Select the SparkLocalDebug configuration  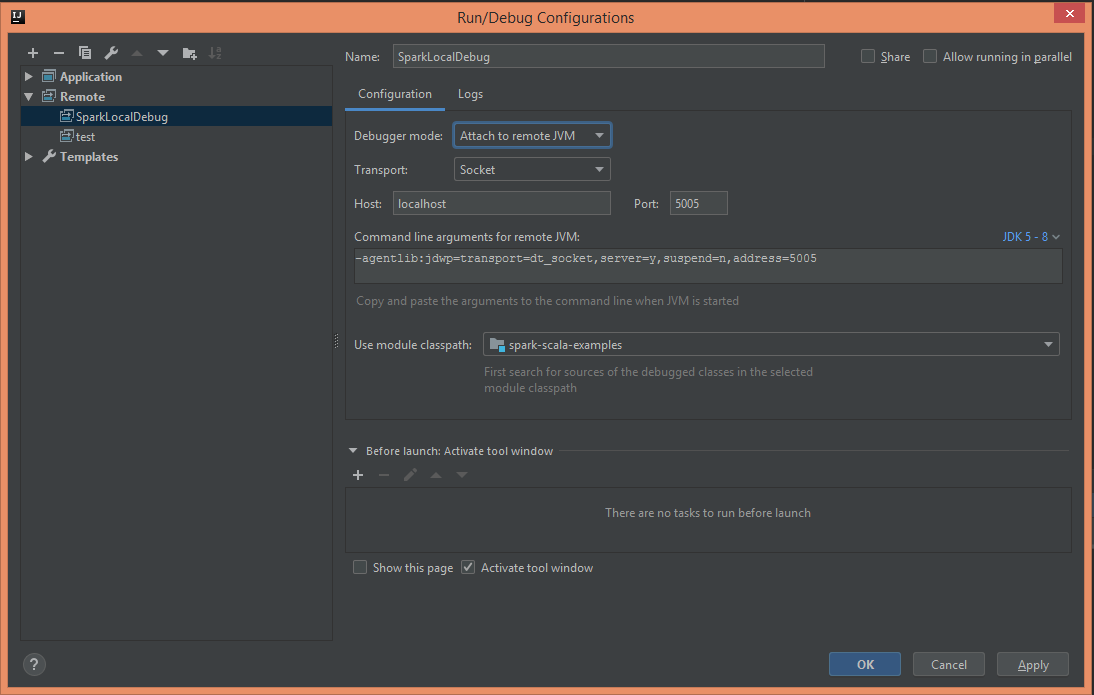(x=177, y=117)
